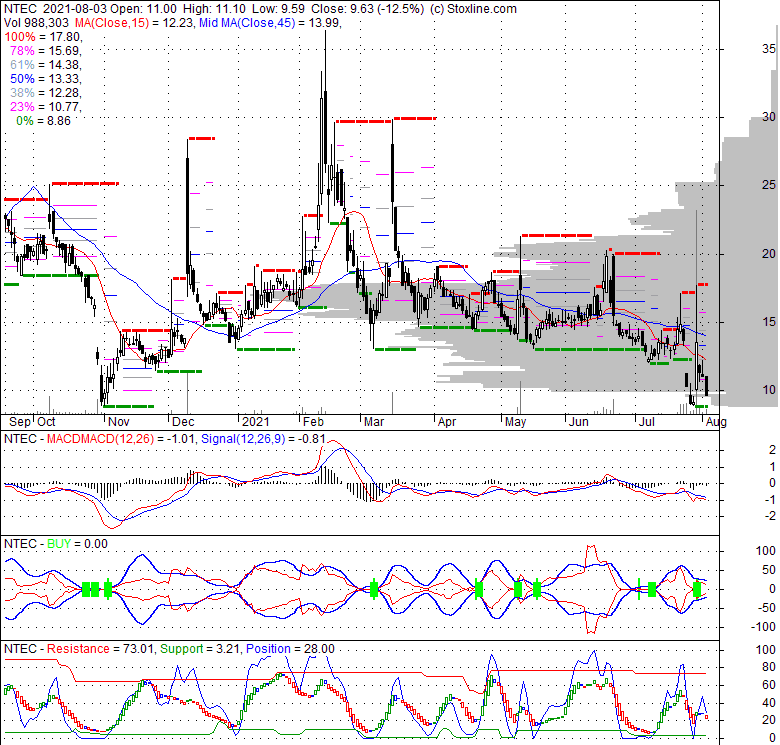Select the '78% = 15.69' Fibonacci level
Viewport: 780px width, 745px height.
[46, 51]
